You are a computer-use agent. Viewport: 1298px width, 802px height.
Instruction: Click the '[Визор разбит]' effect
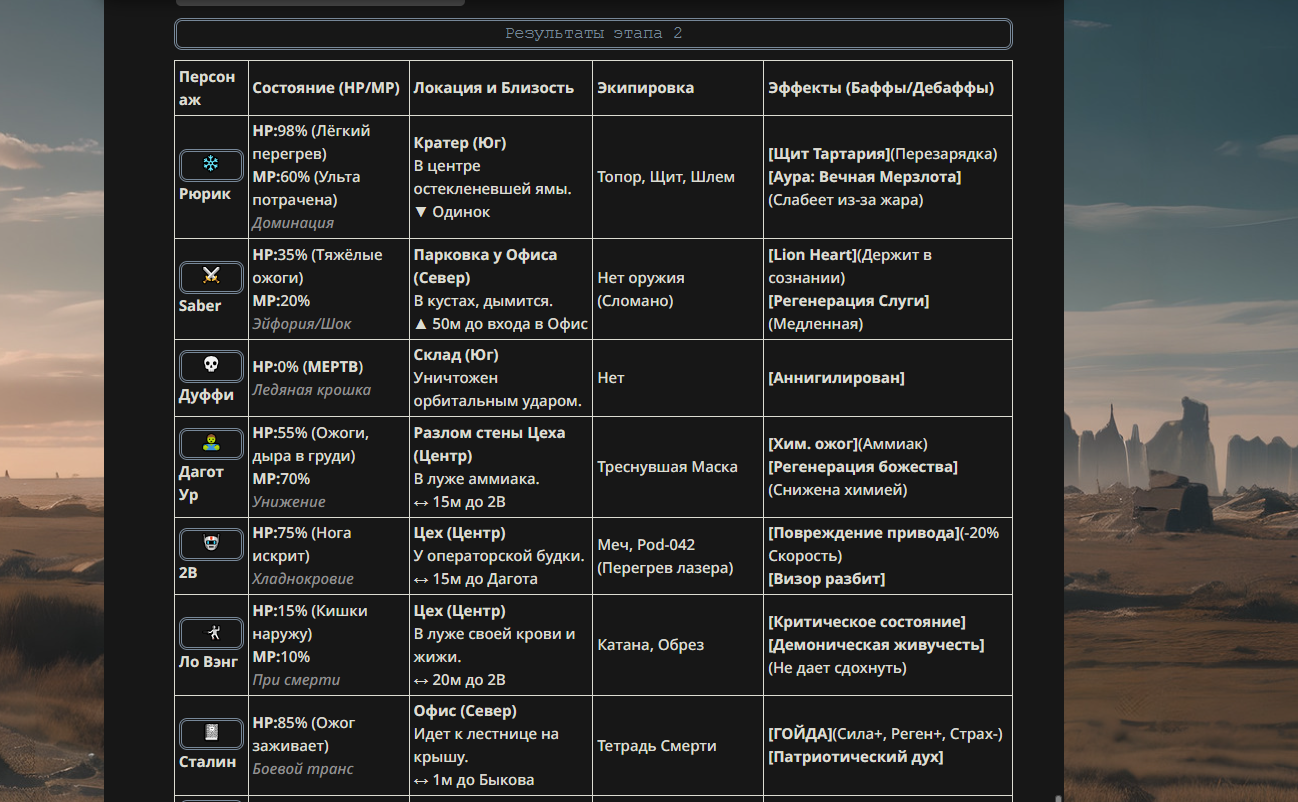tap(827, 579)
